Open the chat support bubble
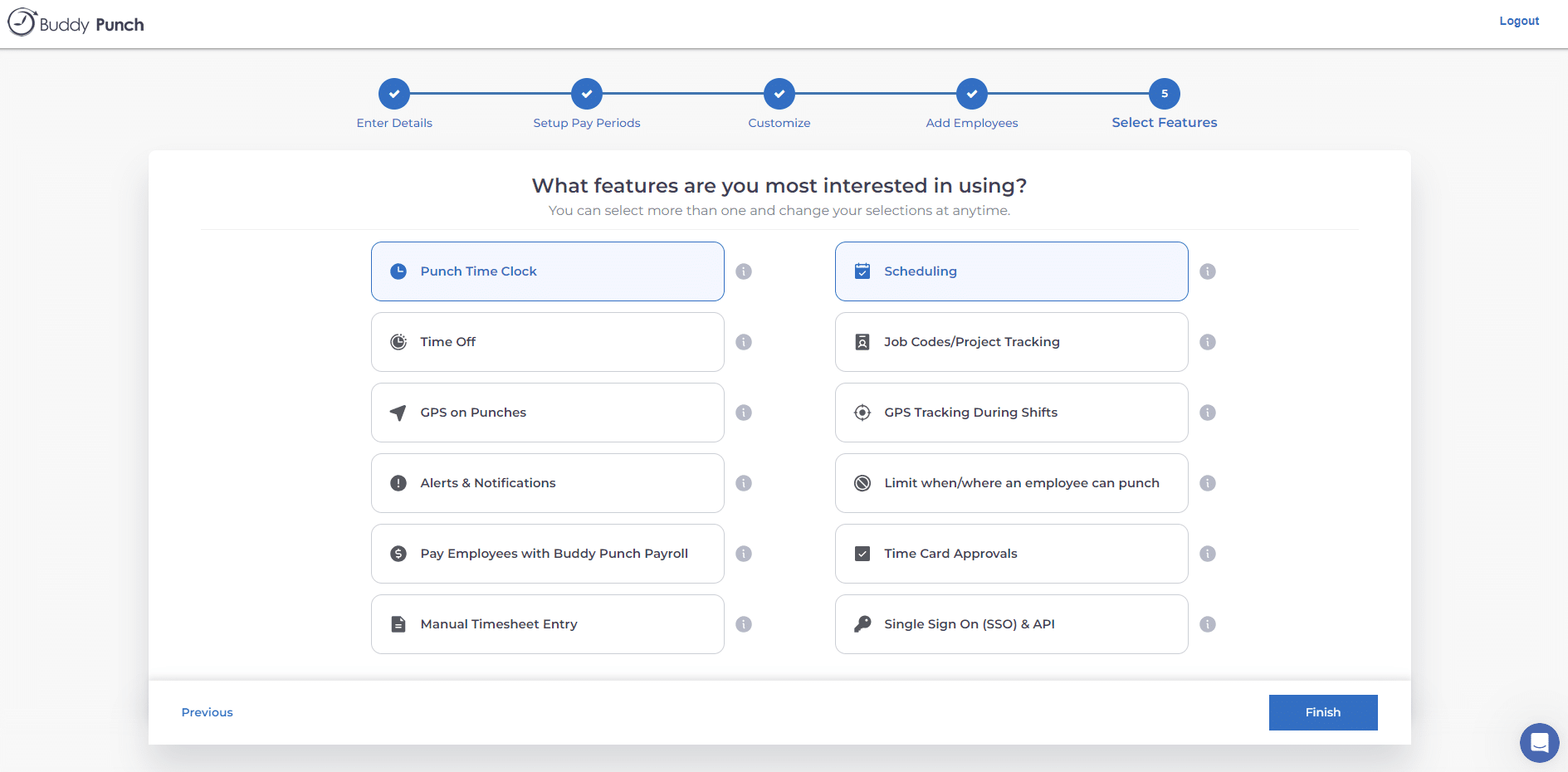 (1539, 742)
